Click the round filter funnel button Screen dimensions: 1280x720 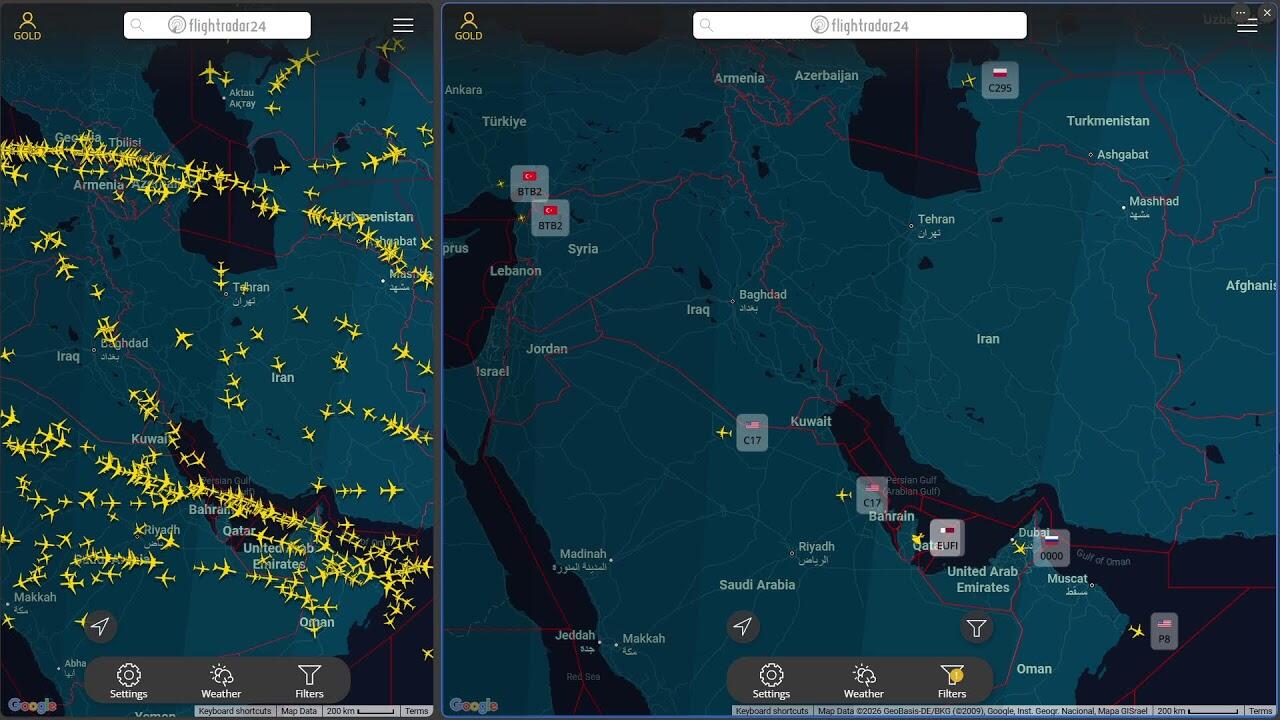(x=976, y=628)
